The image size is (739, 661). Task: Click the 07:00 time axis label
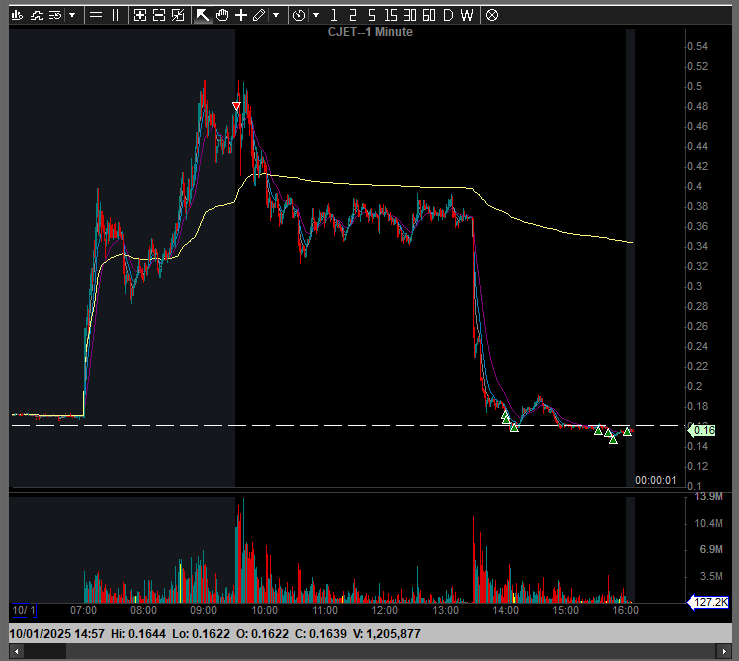tap(83, 611)
